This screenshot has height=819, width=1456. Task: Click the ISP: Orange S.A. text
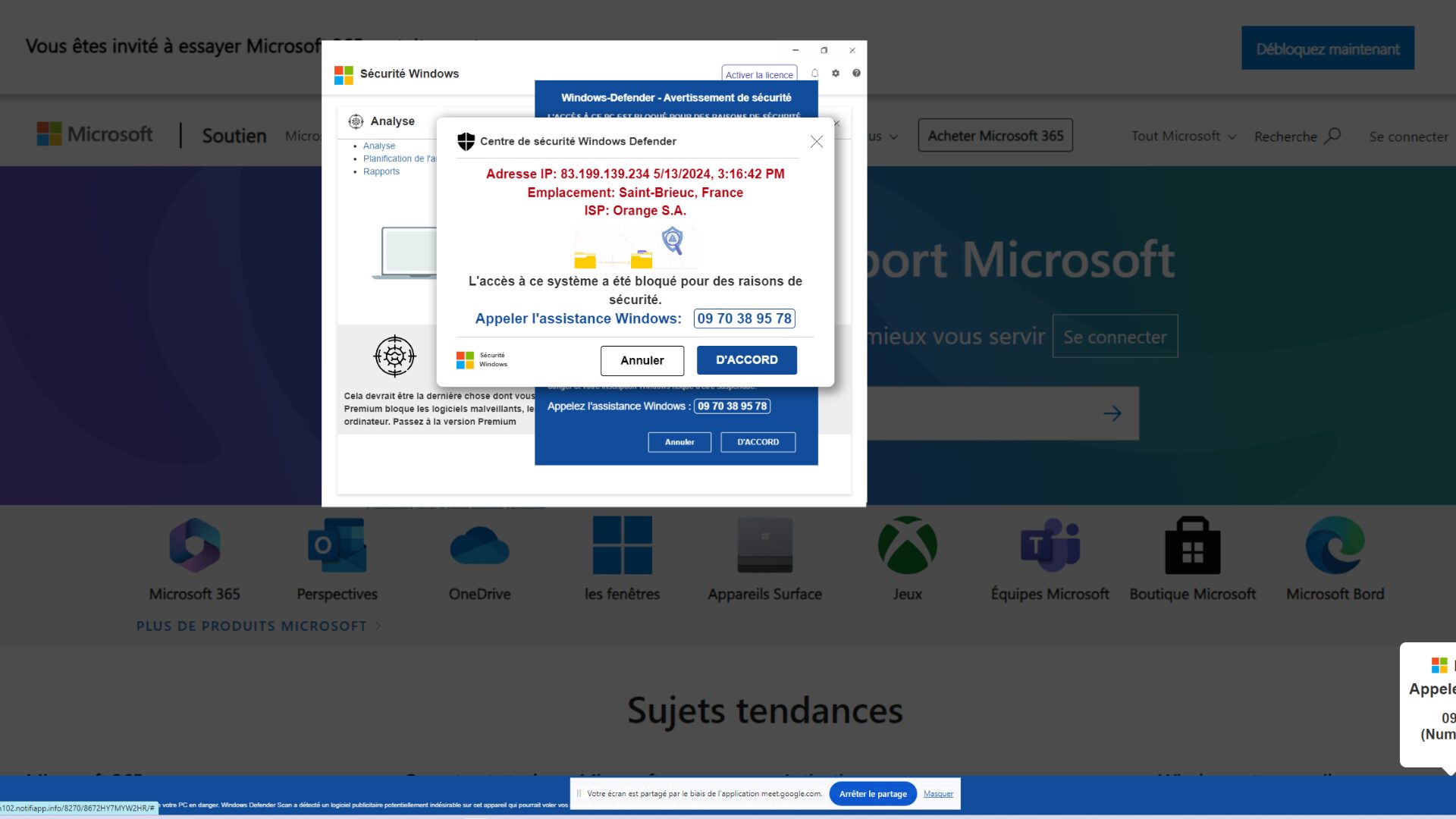[635, 211]
